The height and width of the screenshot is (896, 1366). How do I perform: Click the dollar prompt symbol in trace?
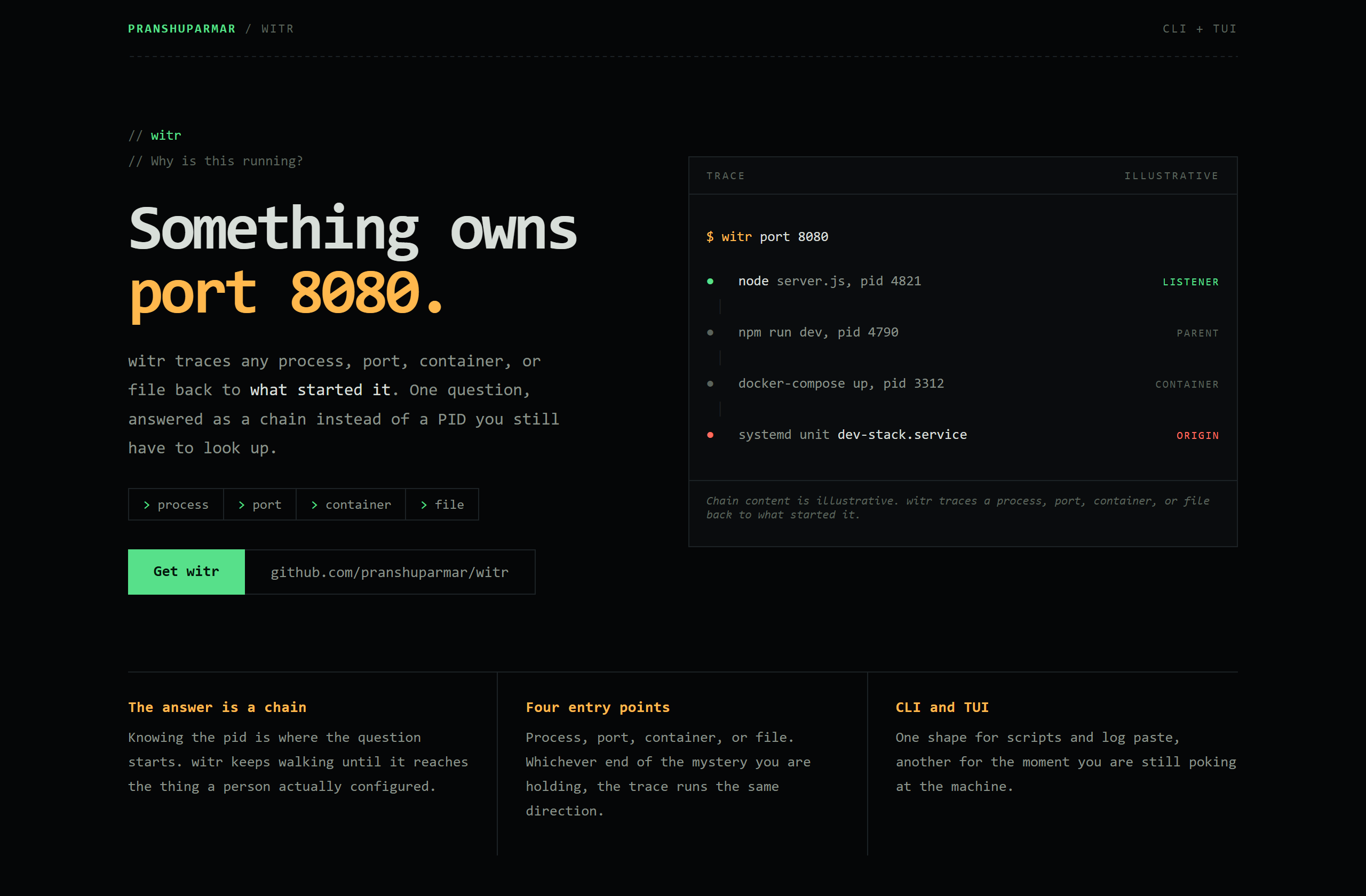click(x=710, y=236)
